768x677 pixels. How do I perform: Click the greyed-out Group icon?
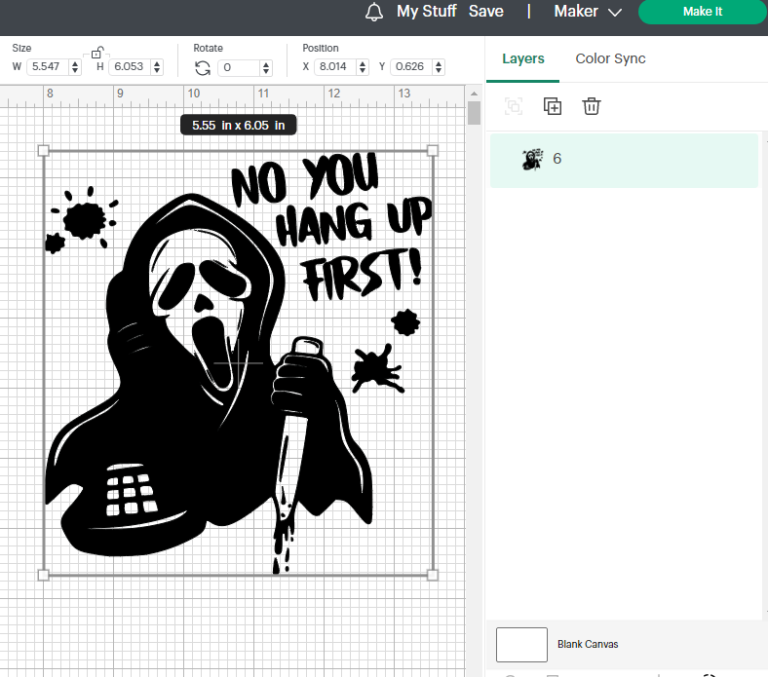(x=514, y=106)
